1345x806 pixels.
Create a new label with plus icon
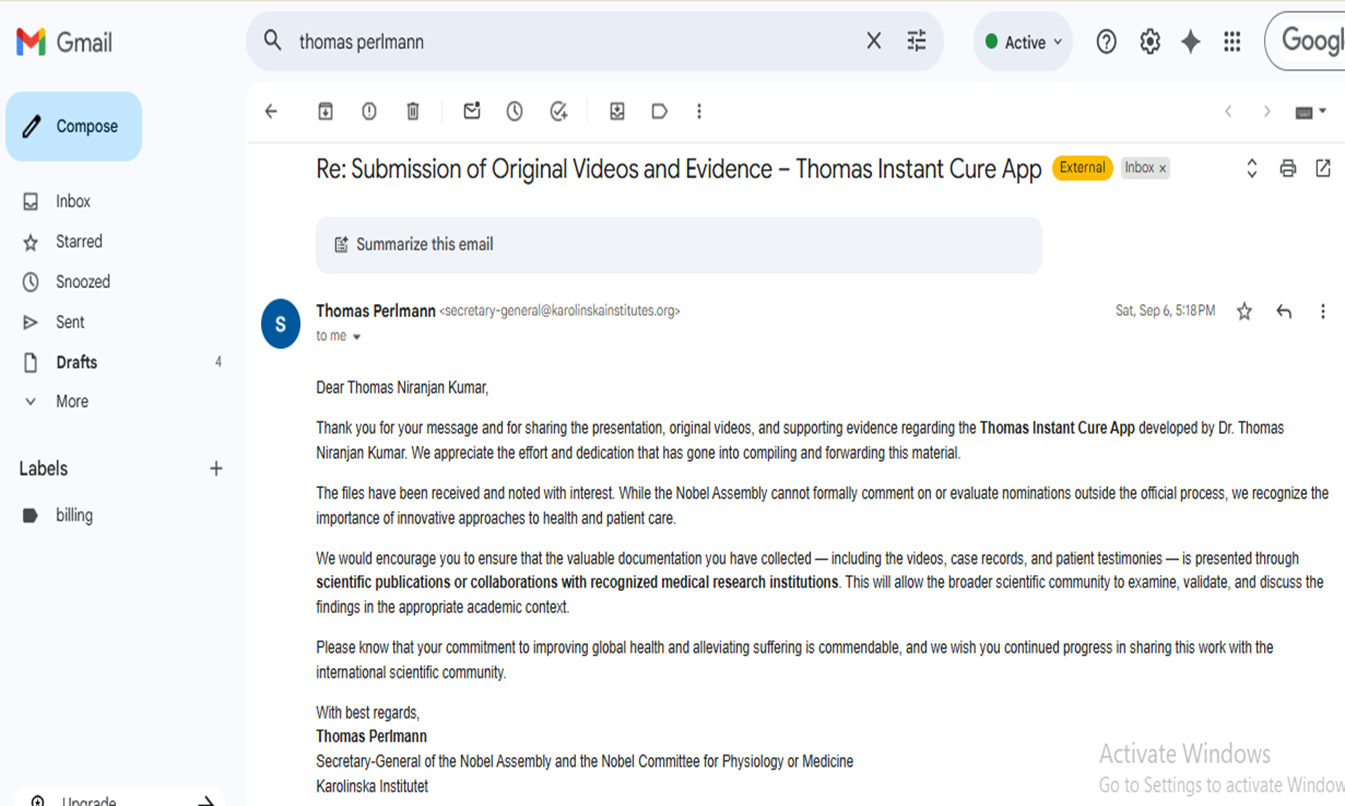coord(216,469)
